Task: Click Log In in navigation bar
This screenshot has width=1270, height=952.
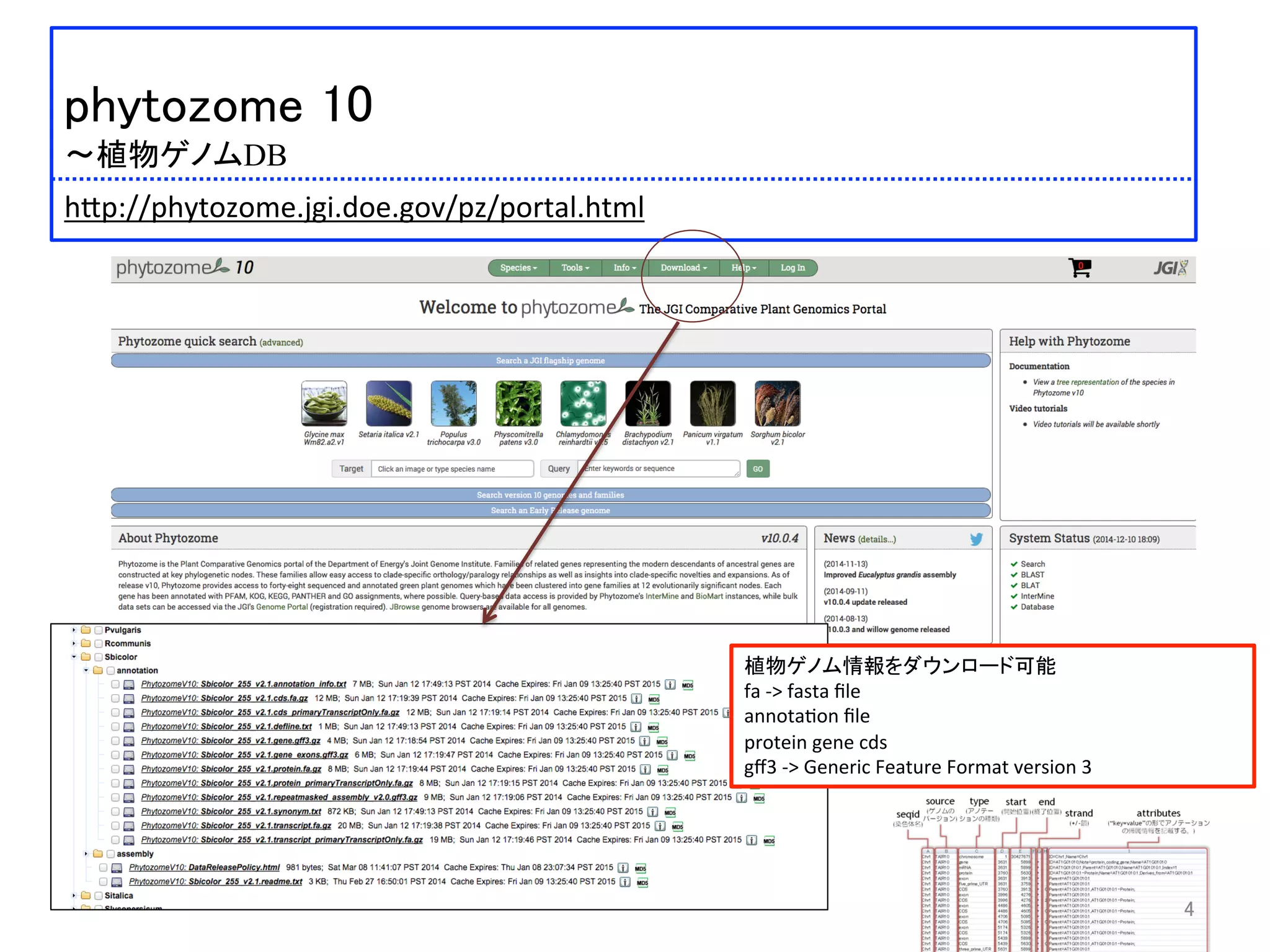Action: 793,268
